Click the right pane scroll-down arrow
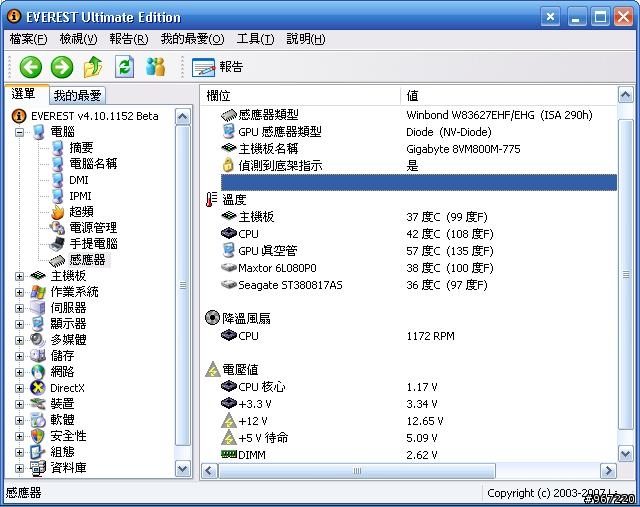The width and height of the screenshot is (640, 507). coord(626,454)
